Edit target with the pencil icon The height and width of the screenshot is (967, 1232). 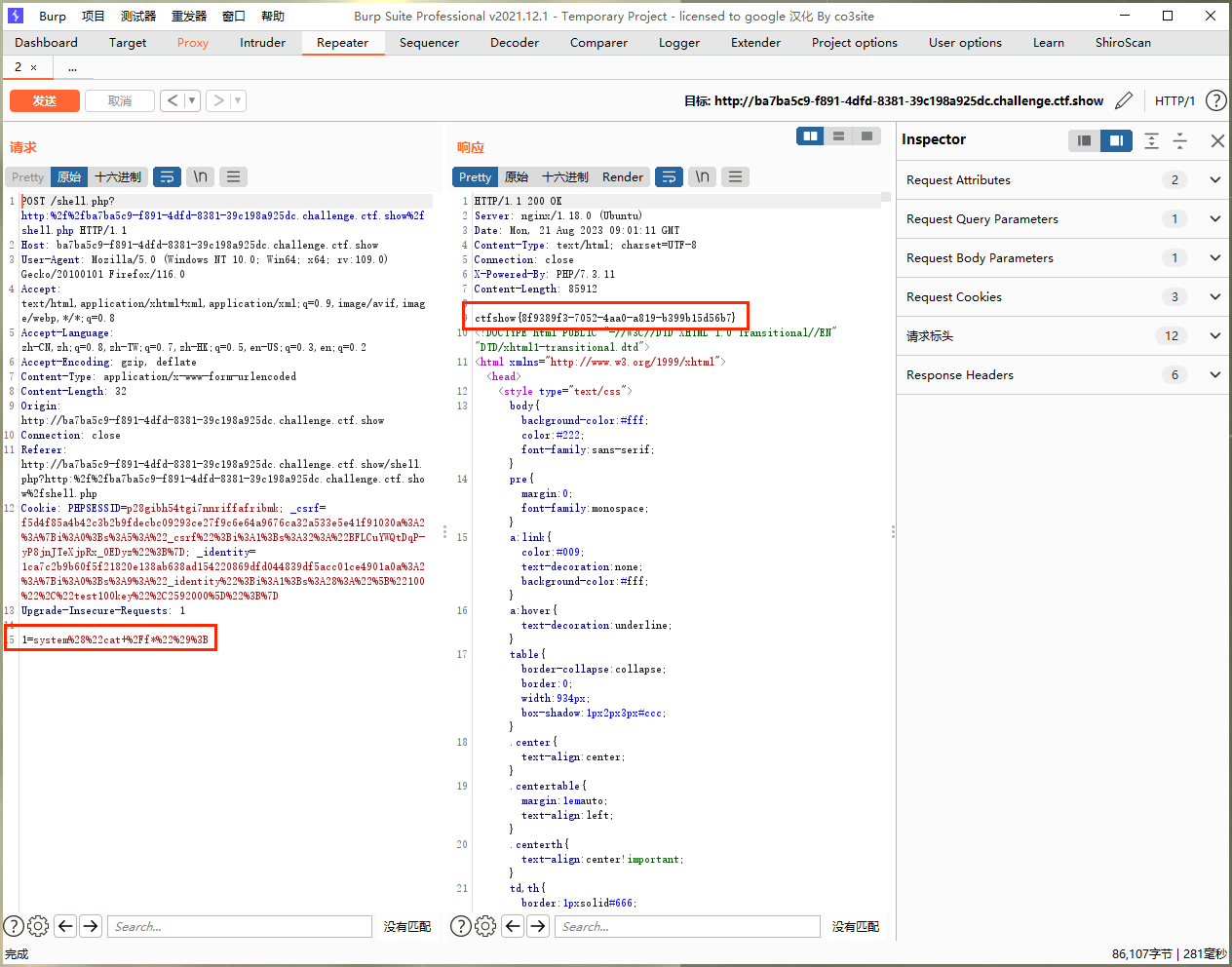pyautogui.click(x=1124, y=100)
